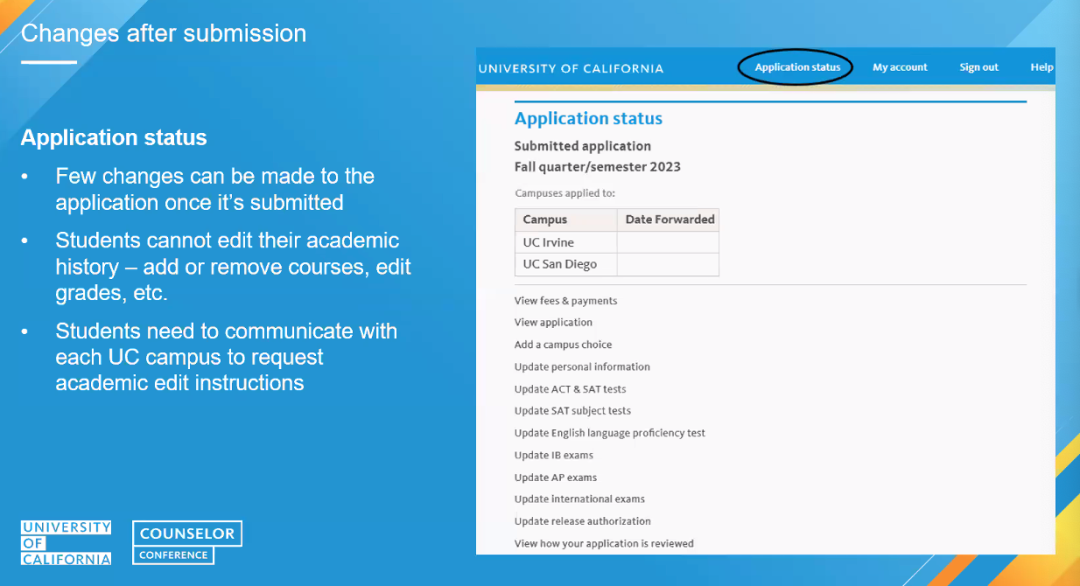
Task: Open My account in top navigation
Action: point(900,67)
